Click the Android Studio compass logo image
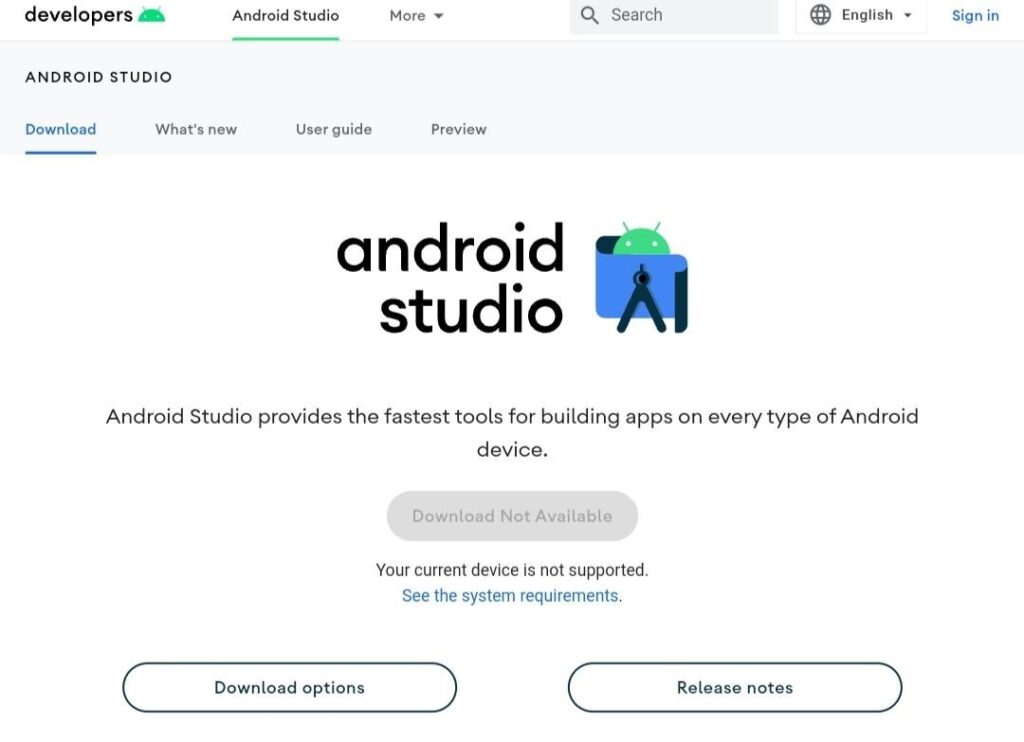The width and height of the screenshot is (1024, 742). point(641,278)
